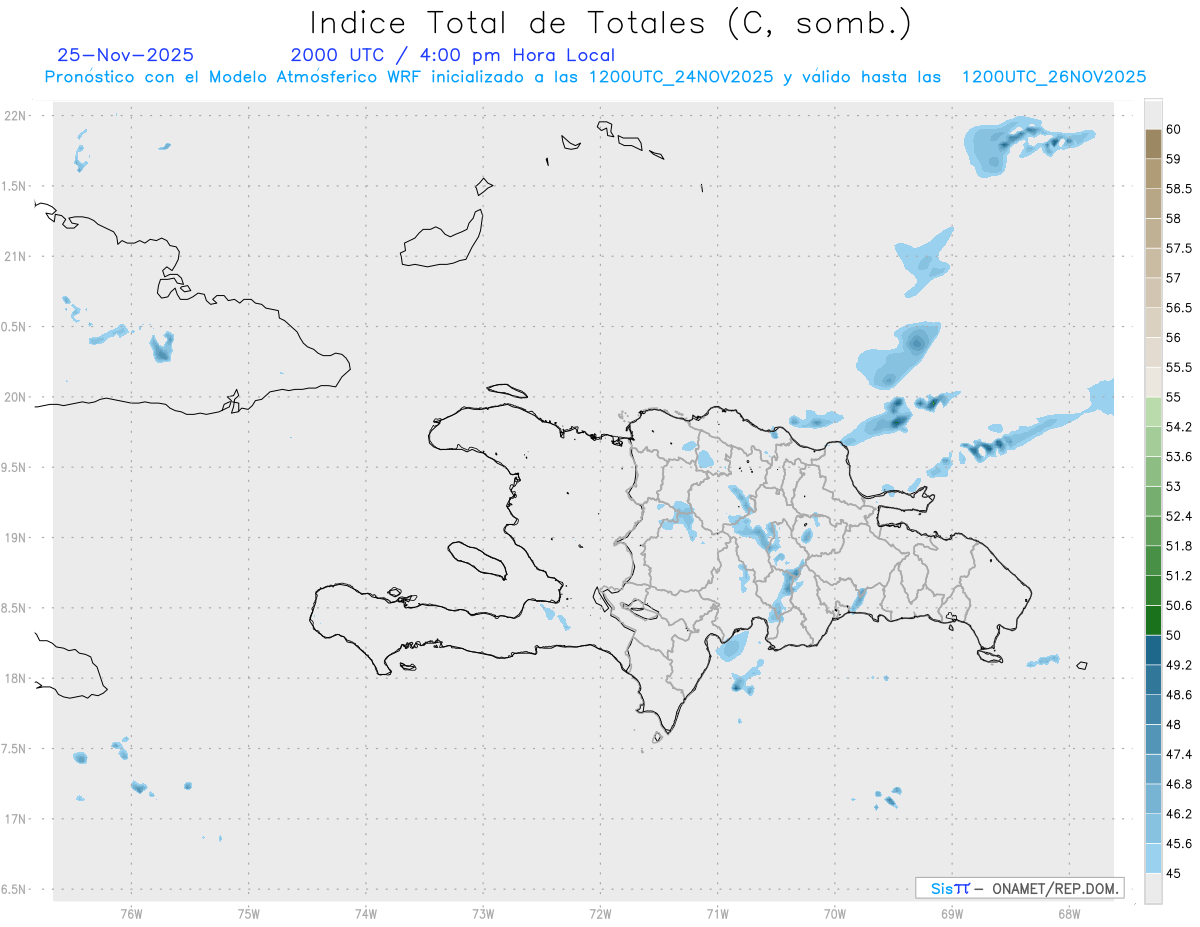
Task: Click the dark brown legend swatch between 59 and 60
Action: 1153,144
